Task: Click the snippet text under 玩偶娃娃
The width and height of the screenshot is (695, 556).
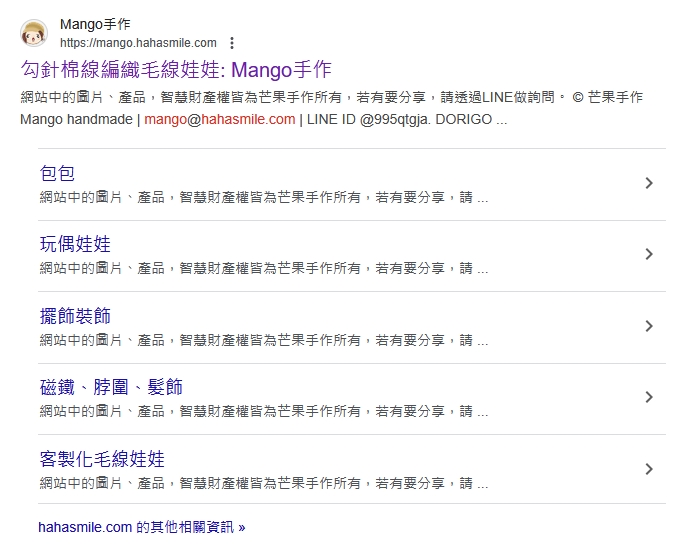Action: coord(264,268)
